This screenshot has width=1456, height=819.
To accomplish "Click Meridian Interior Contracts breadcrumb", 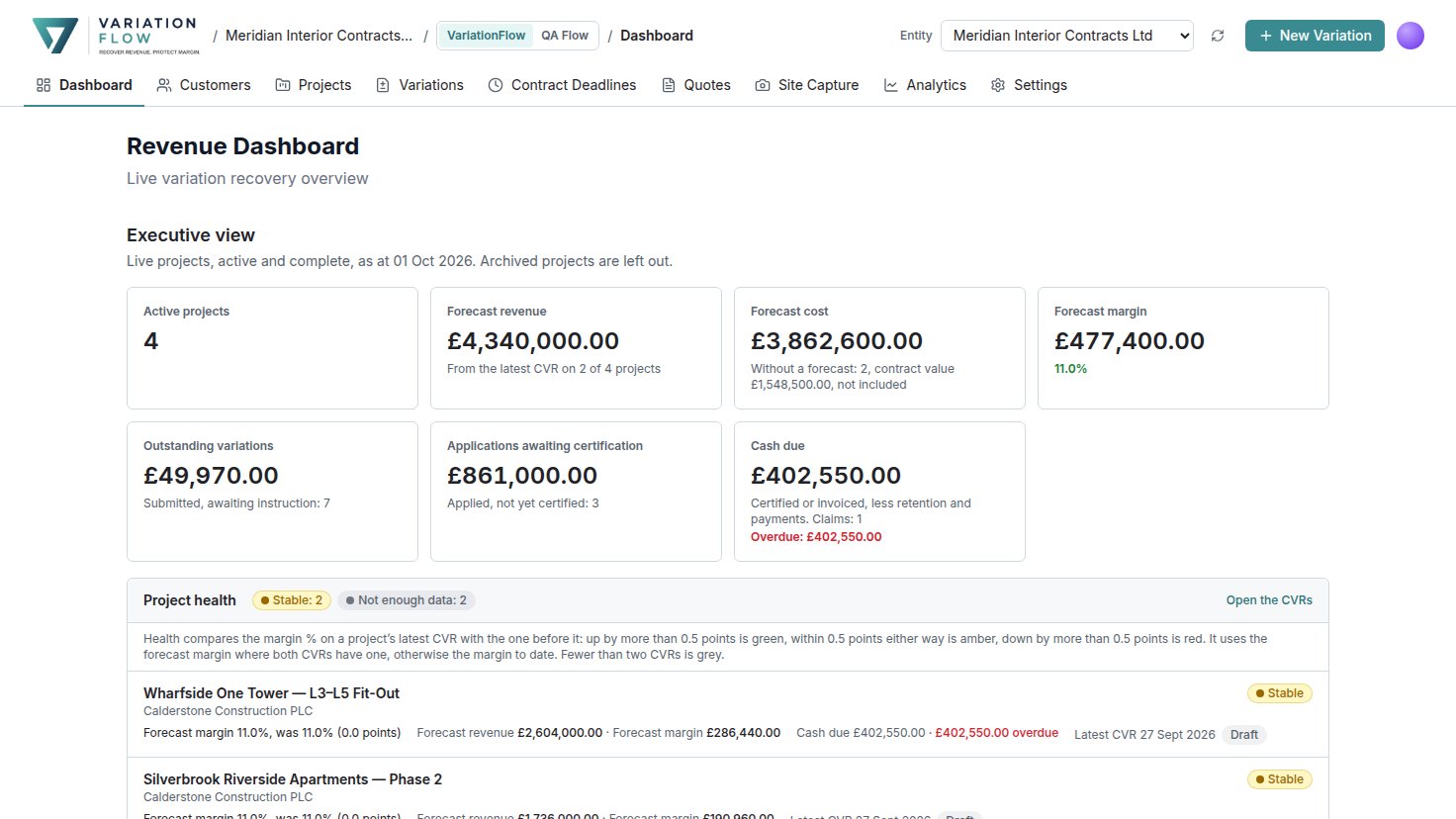I will click(318, 36).
